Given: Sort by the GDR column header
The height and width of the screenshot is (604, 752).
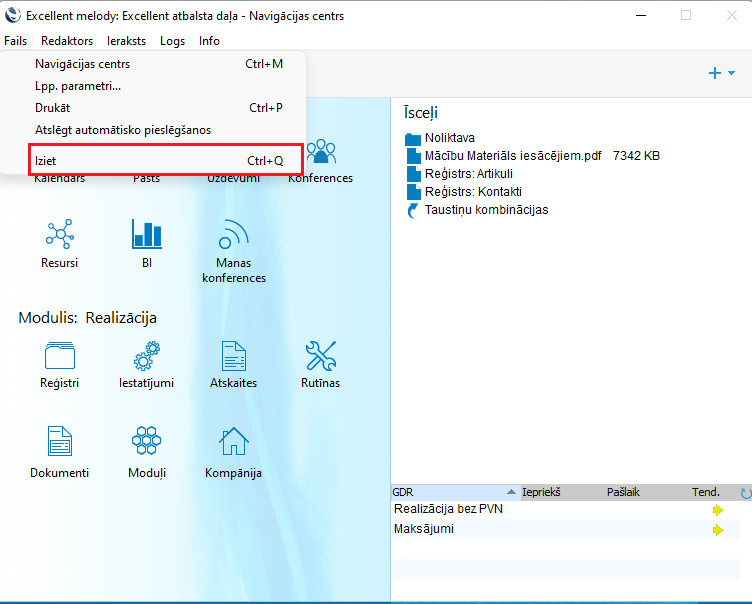Looking at the screenshot, I should click(403, 492).
